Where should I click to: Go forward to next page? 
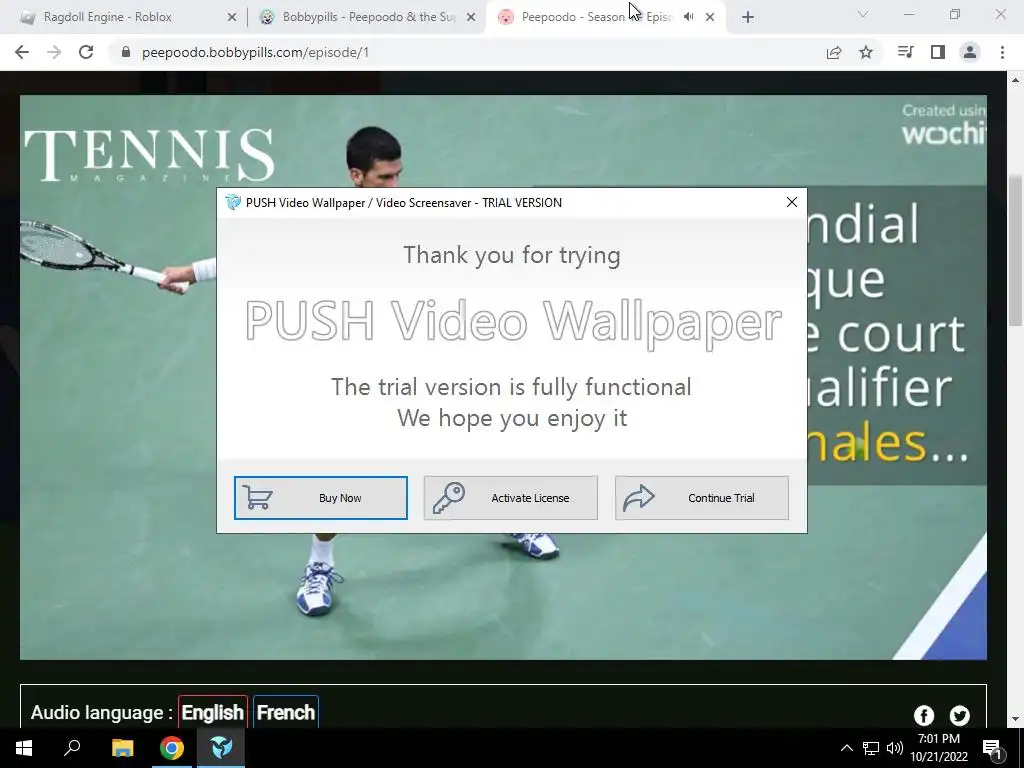pyautogui.click(x=54, y=52)
